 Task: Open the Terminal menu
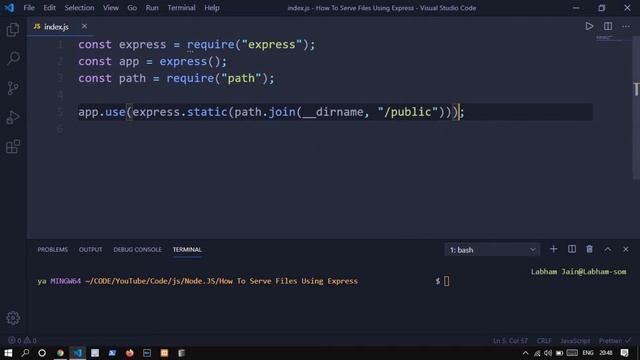(x=181, y=8)
